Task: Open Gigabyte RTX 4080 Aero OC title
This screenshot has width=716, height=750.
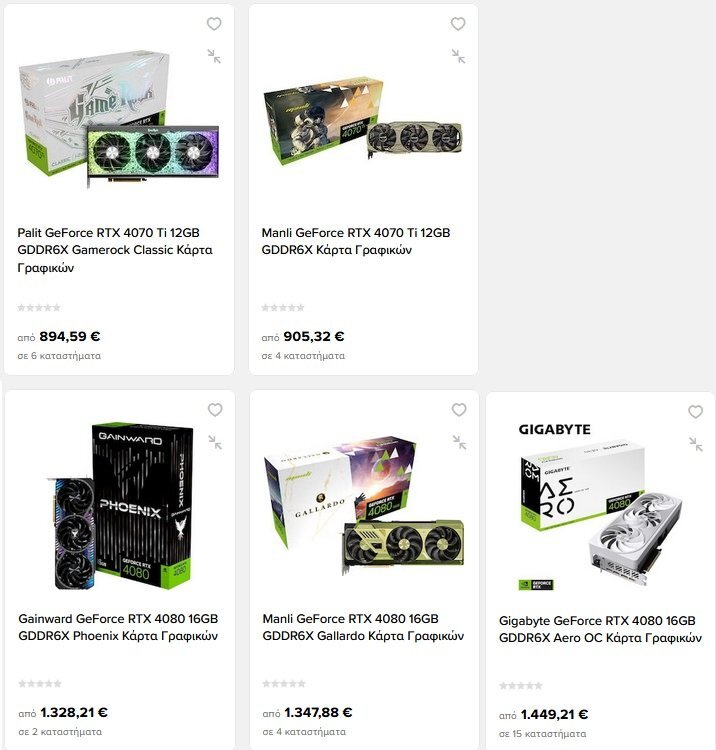Action: (600, 629)
